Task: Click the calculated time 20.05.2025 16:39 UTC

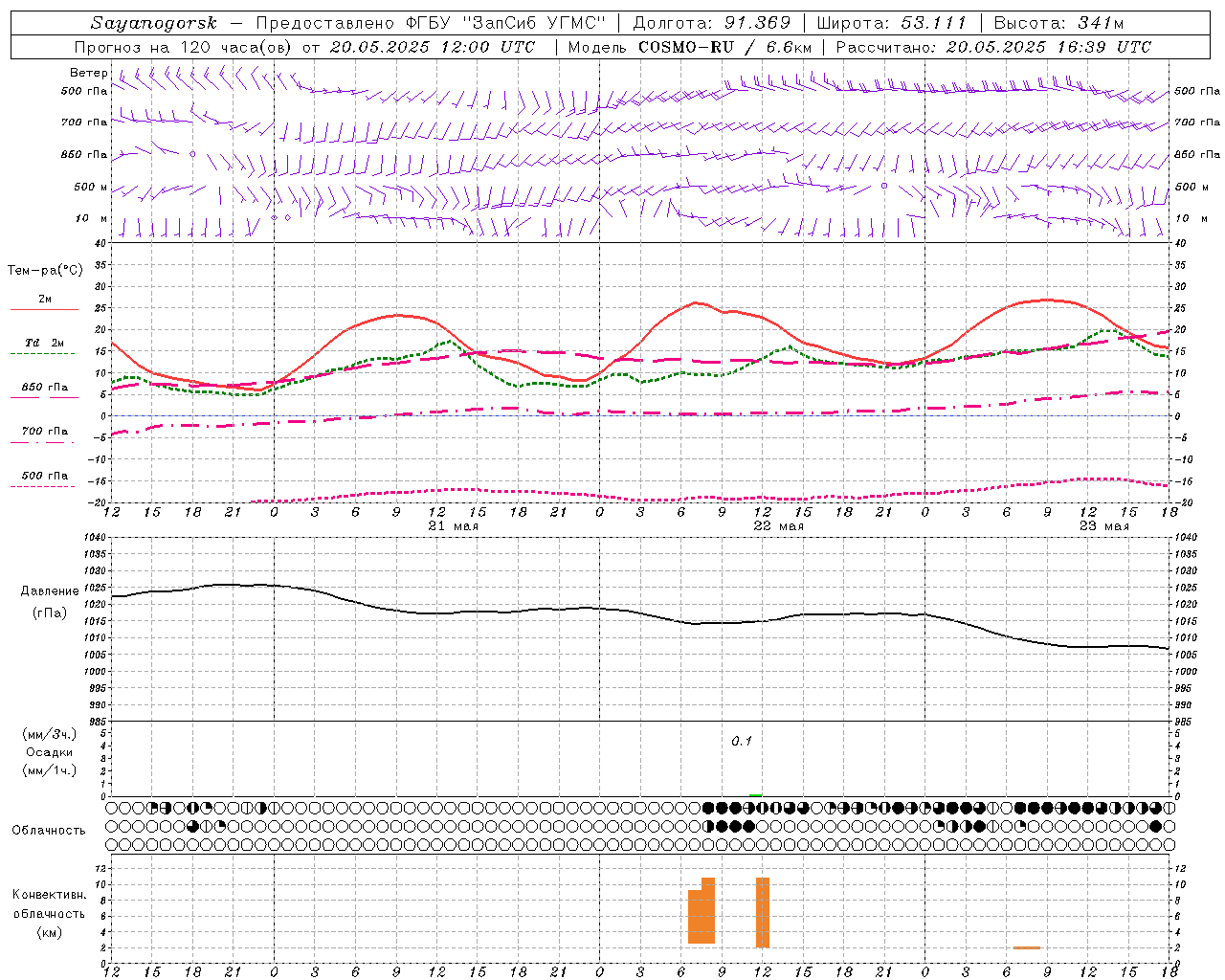Action: click(1049, 47)
